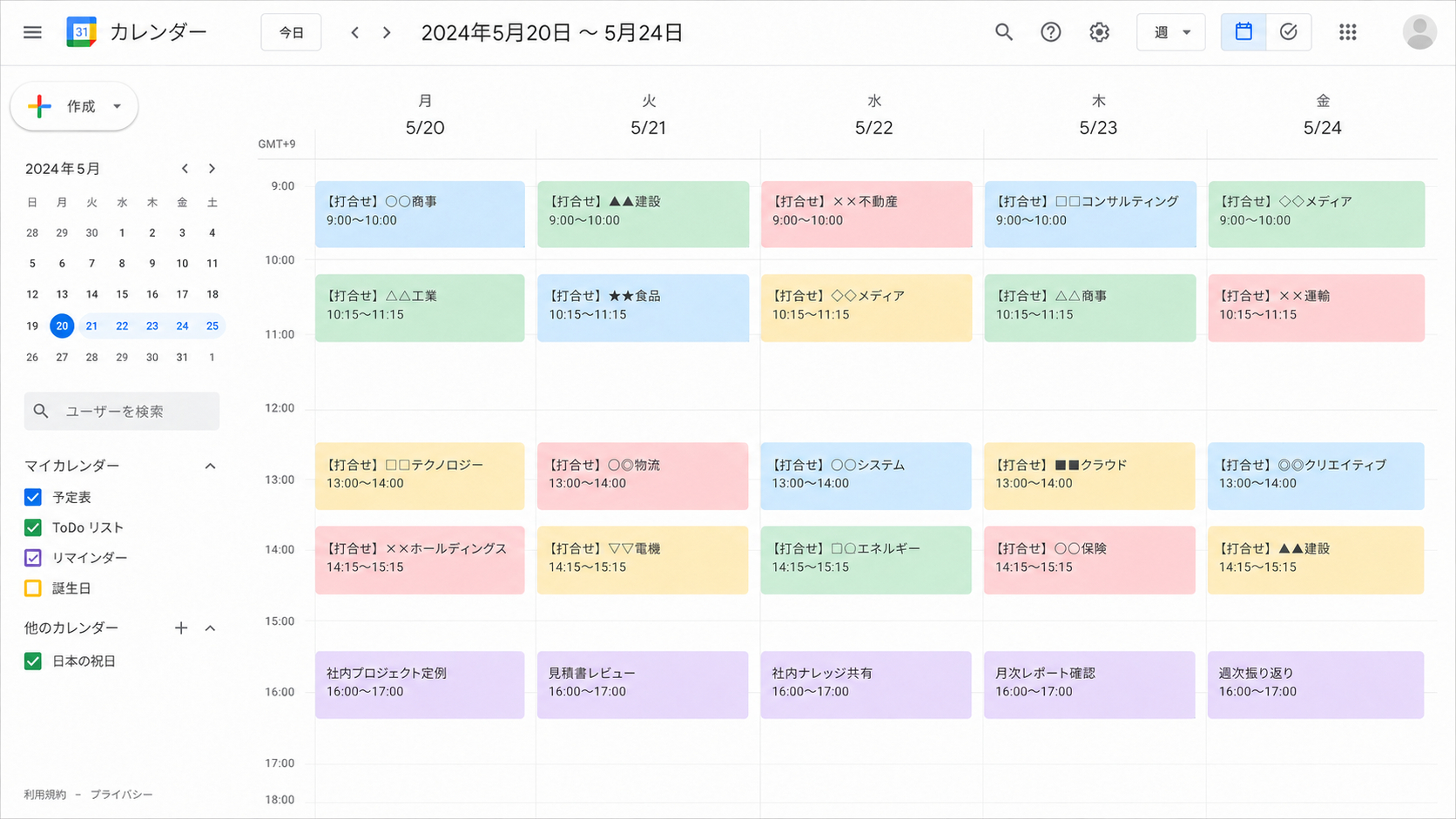Open the Google apps grid
Viewport: 1456px width, 819px height.
pos(1348,32)
